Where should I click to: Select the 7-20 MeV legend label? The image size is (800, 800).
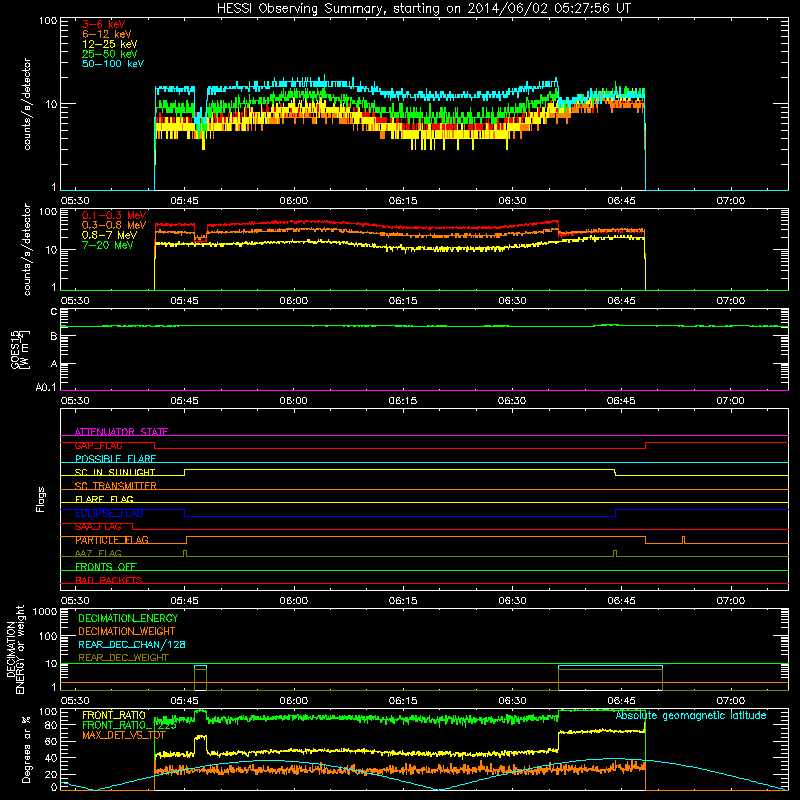click(107, 245)
